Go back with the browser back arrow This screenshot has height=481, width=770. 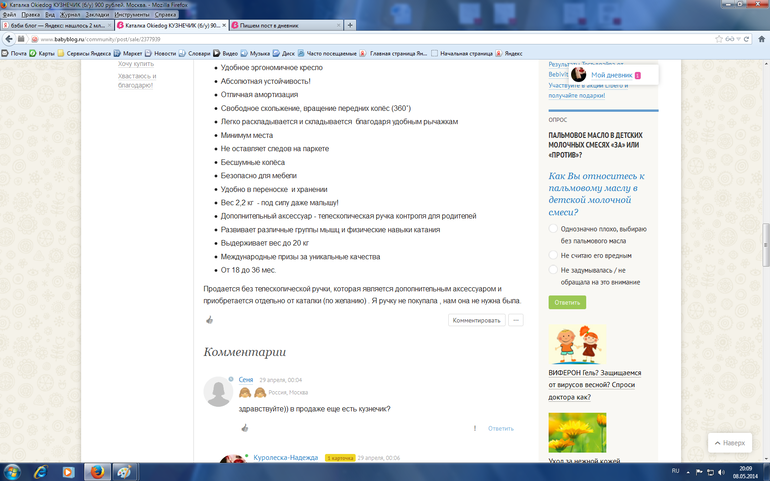click(9, 39)
